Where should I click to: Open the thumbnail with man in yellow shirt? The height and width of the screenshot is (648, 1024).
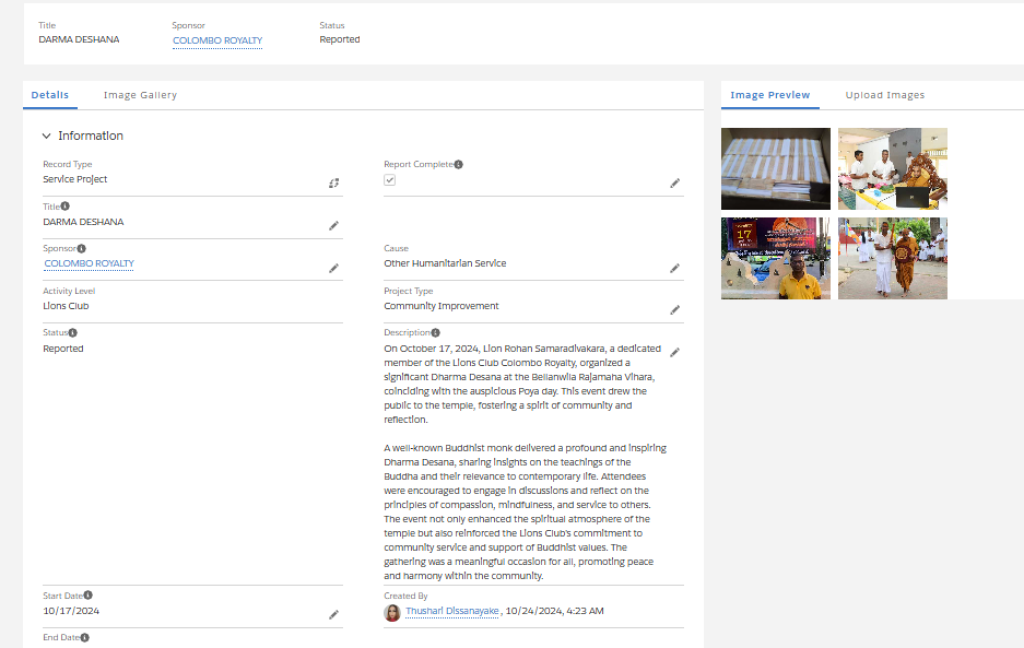pyautogui.click(x=776, y=259)
